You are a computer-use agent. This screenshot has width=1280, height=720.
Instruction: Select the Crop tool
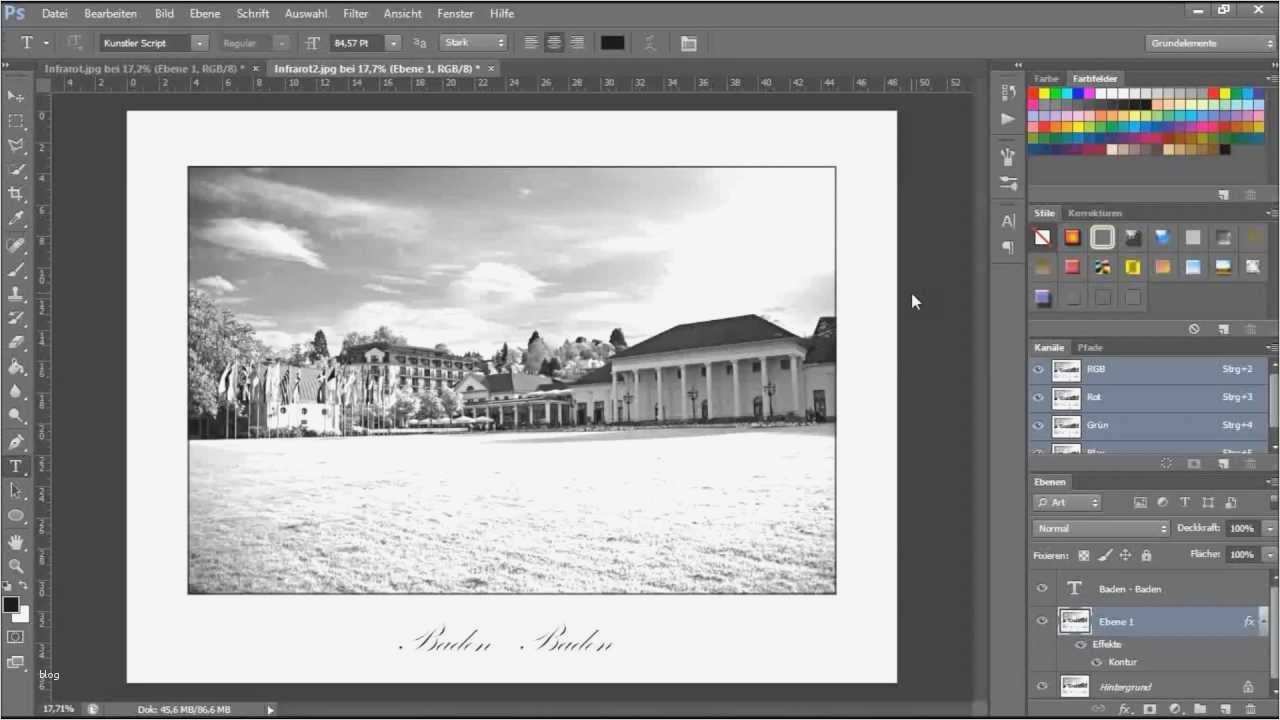click(x=16, y=195)
